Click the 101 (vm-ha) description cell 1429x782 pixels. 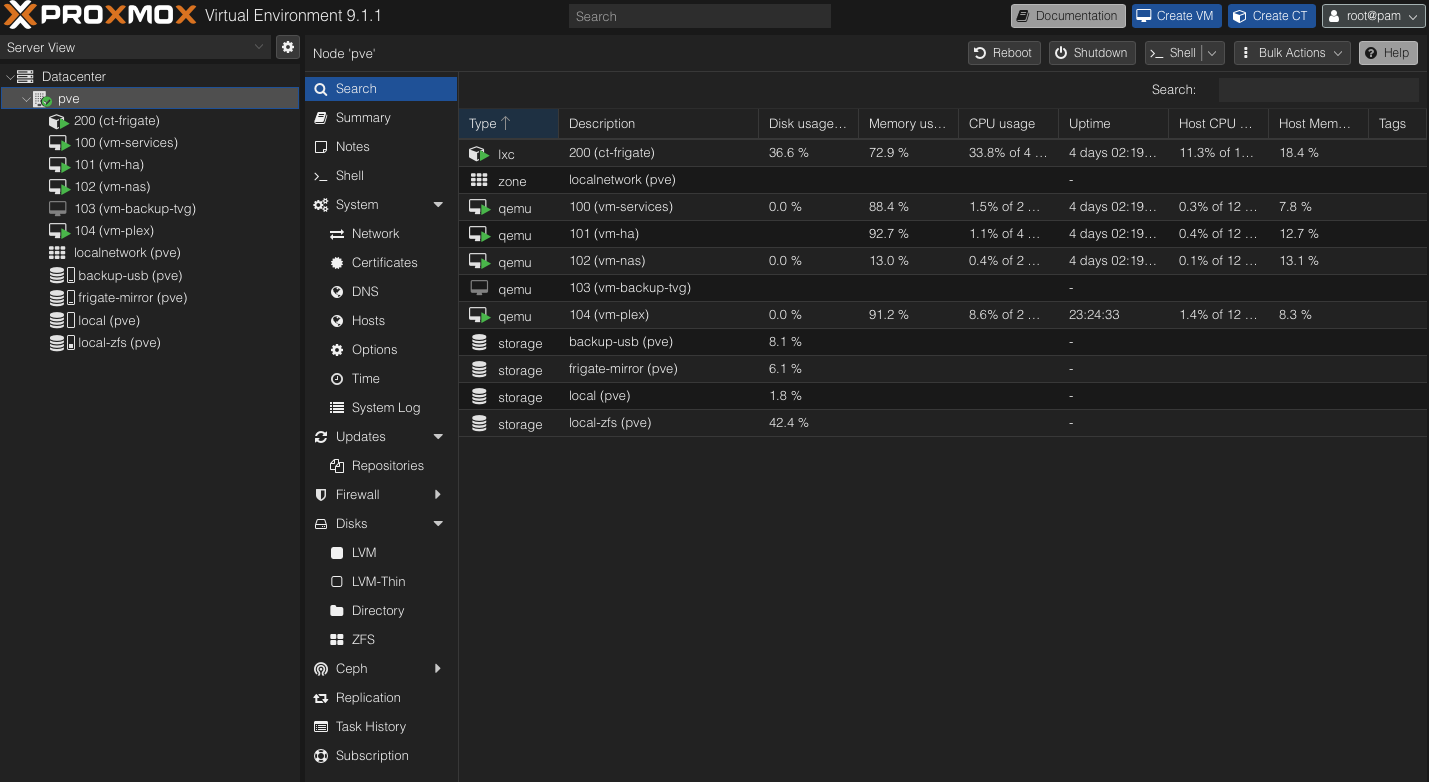[x=658, y=234]
